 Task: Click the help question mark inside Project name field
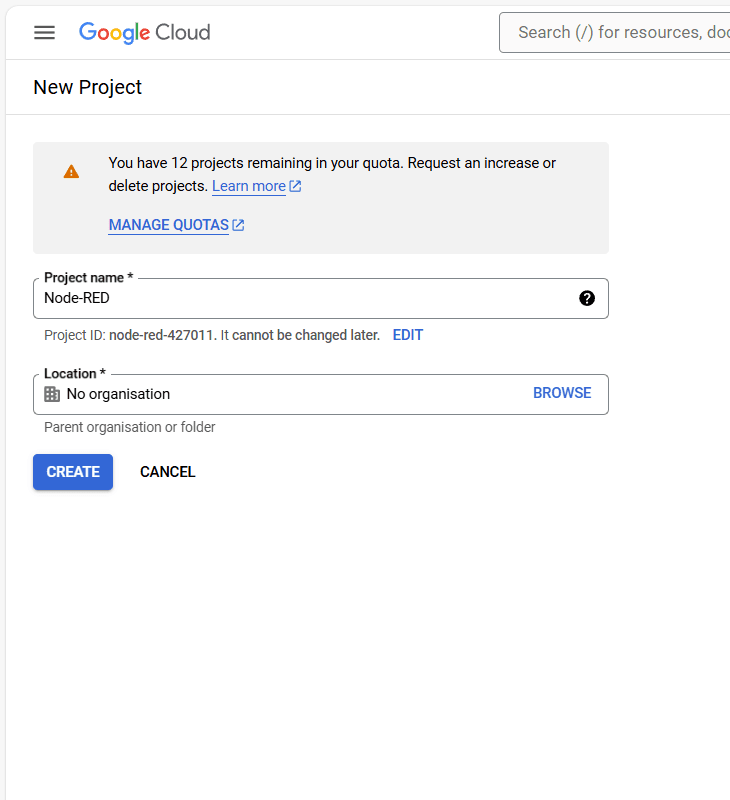pyautogui.click(x=587, y=298)
